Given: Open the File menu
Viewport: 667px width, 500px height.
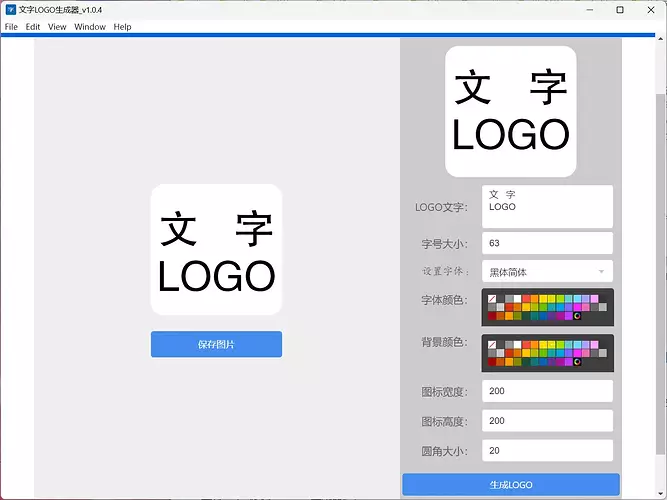Looking at the screenshot, I should click(x=11, y=27).
